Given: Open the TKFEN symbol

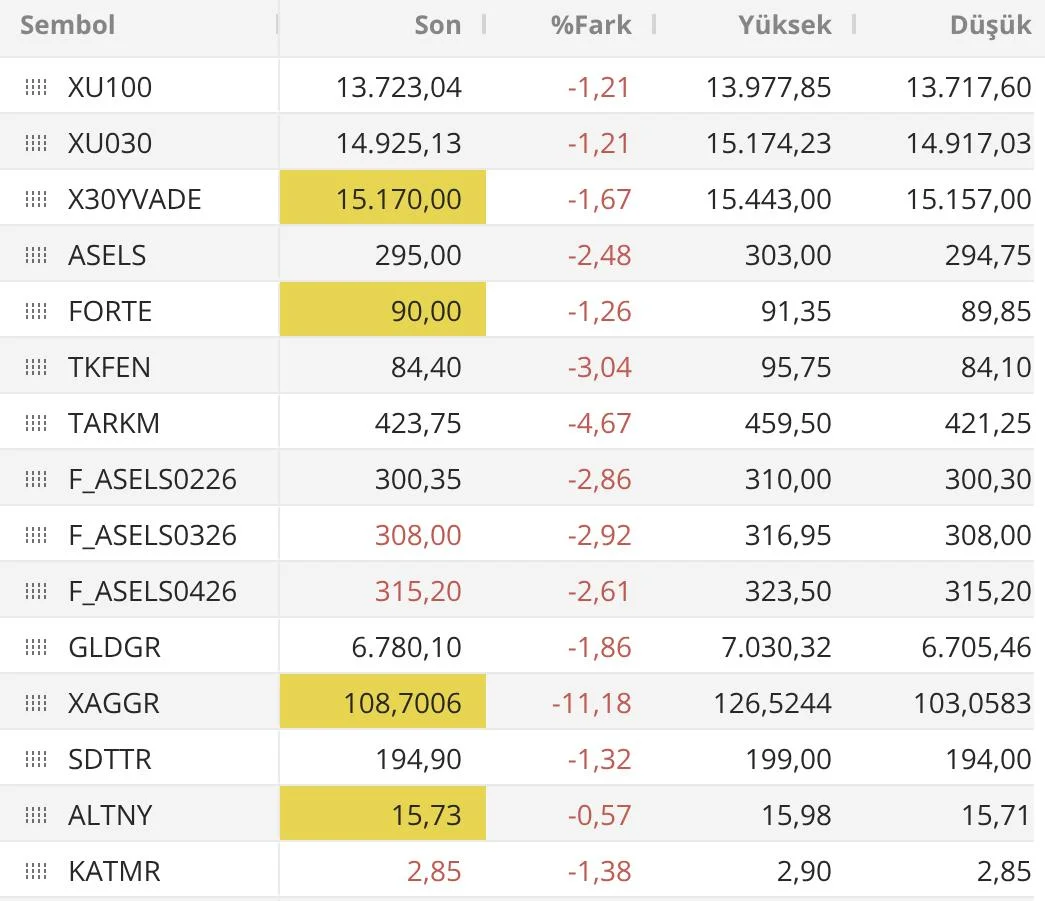Looking at the screenshot, I should (x=109, y=367).
